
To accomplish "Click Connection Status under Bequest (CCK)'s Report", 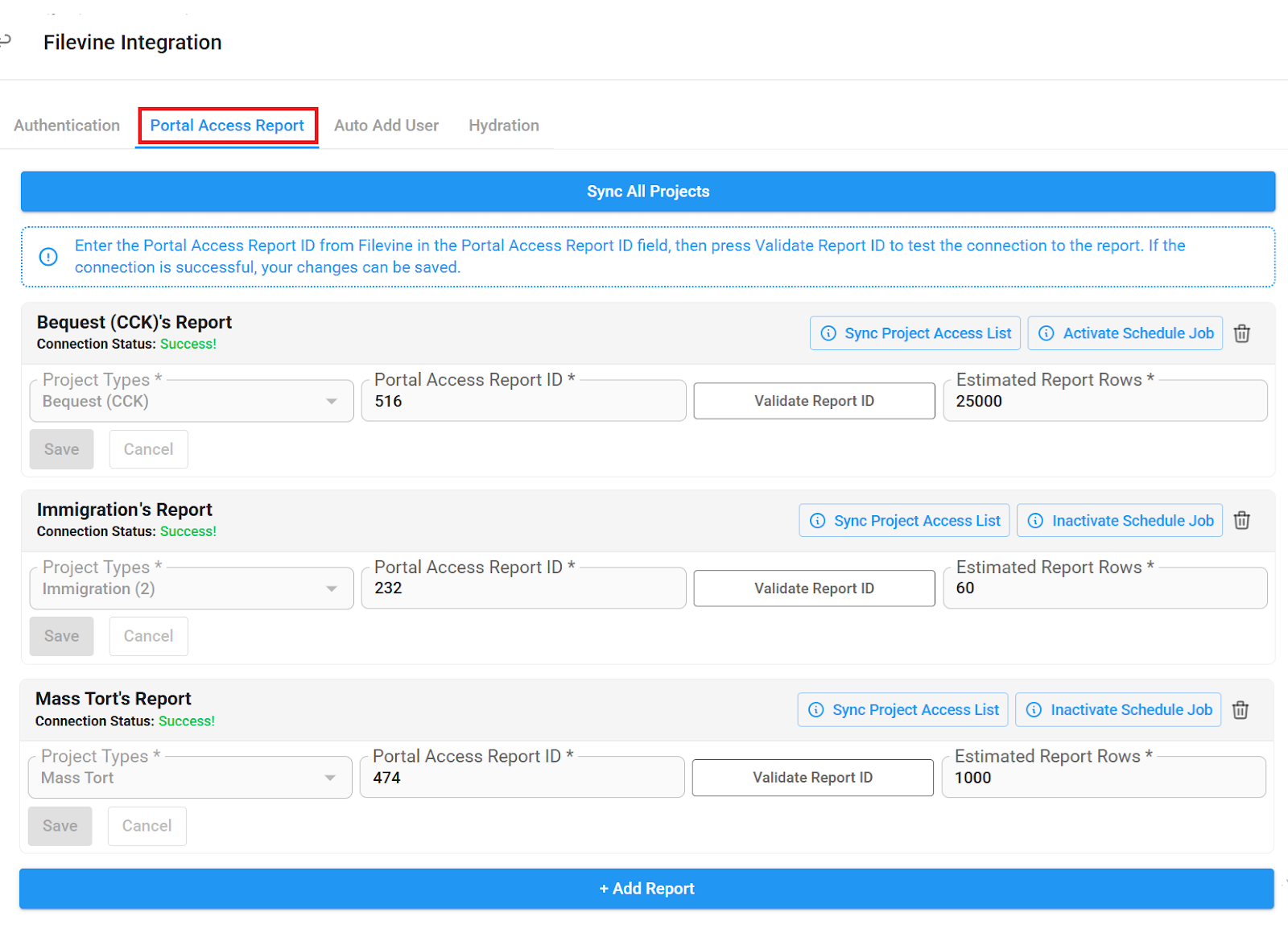I will (x=126, y=344).
